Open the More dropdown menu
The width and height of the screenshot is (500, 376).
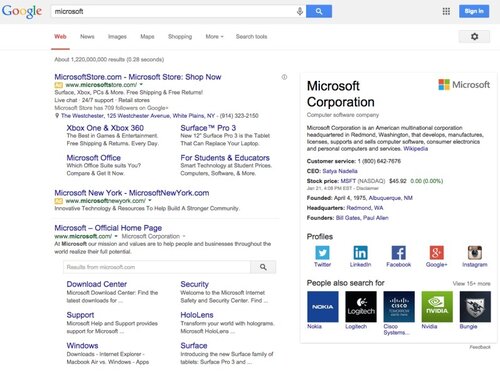pyautogui.click(x=214, y=37)
